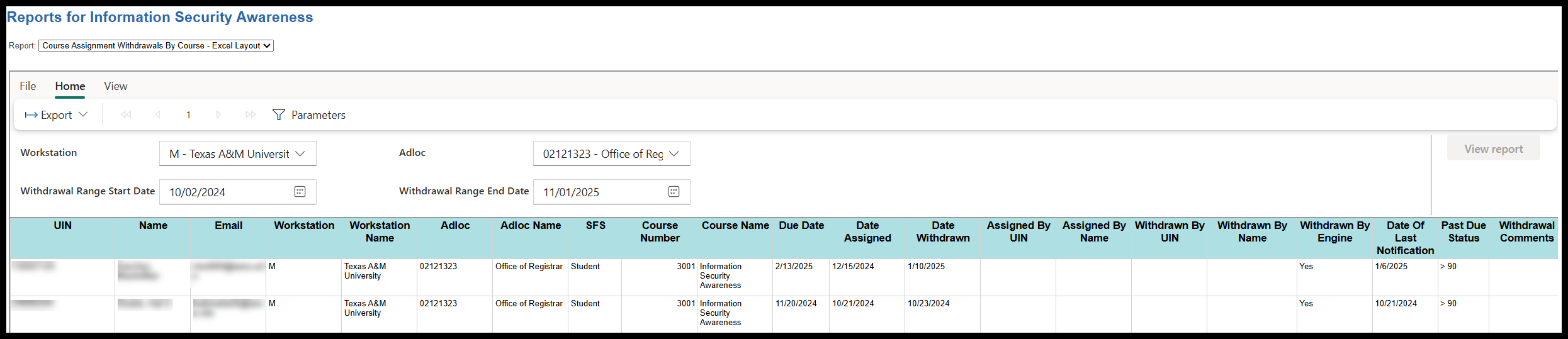
Task: Open the Parameters filter icon
Action: pos(279,114)
